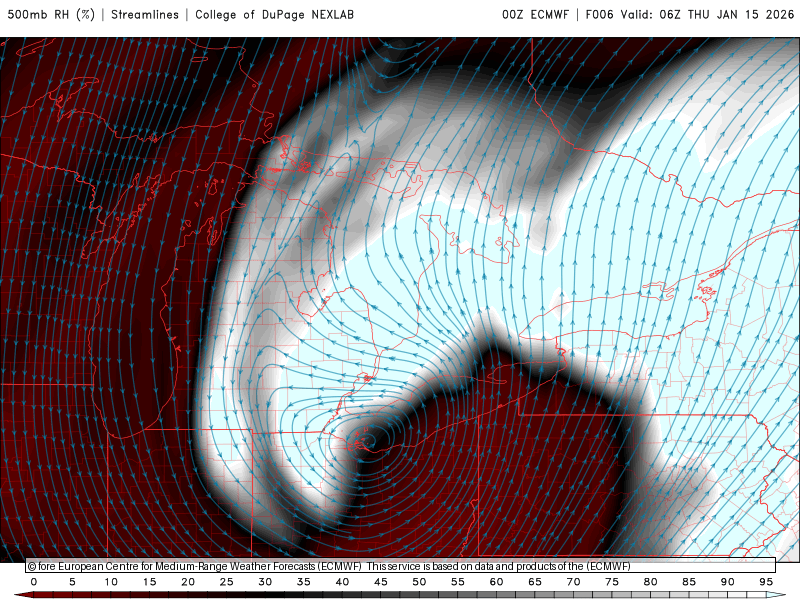This screenshot has height=600, width=800.
Task: Click the "75" scale number
Action: click(x=612, y=582)
